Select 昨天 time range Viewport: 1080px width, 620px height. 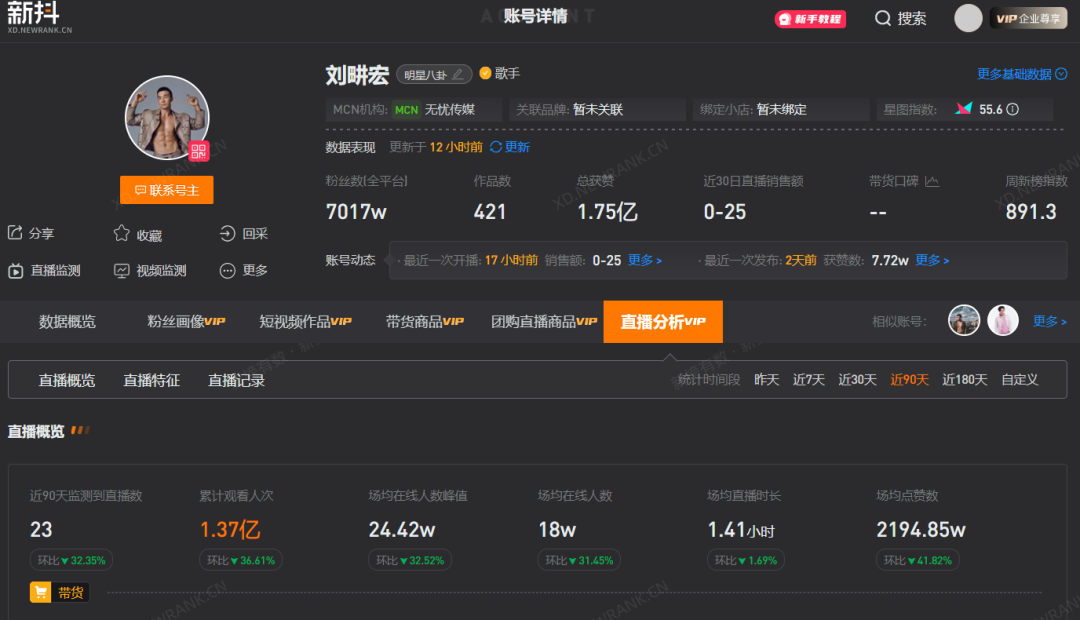tap(767, 380)
